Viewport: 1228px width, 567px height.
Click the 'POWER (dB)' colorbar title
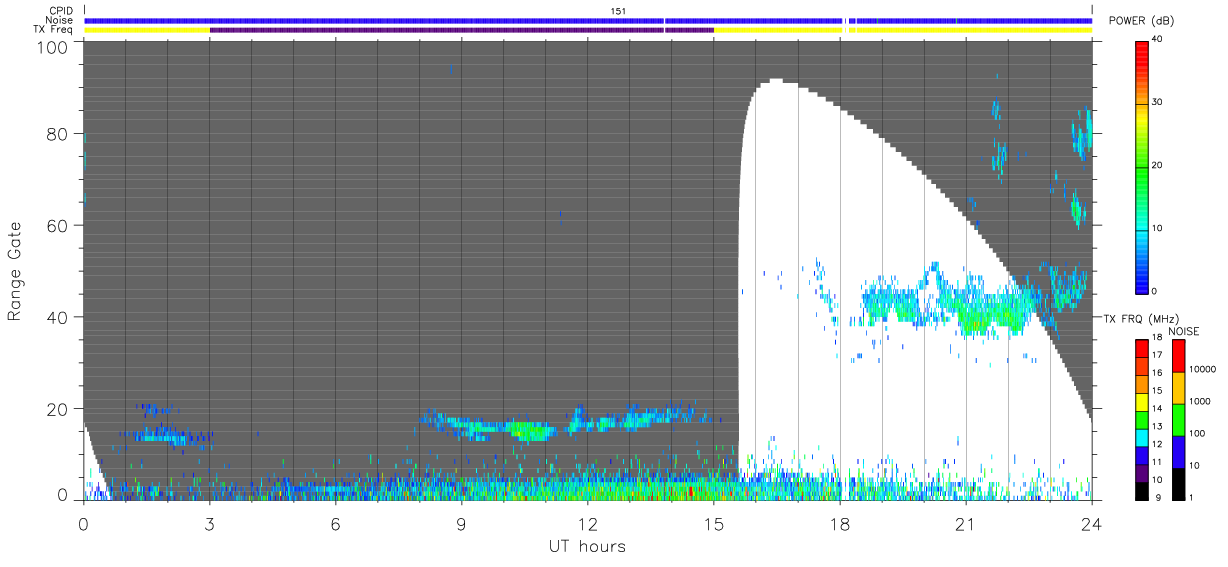click(x=1141, y=21)
